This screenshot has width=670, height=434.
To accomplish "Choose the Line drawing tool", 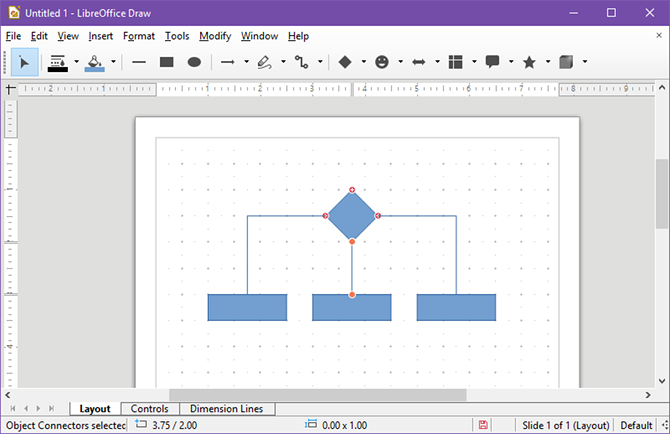I will pos(139,62).
